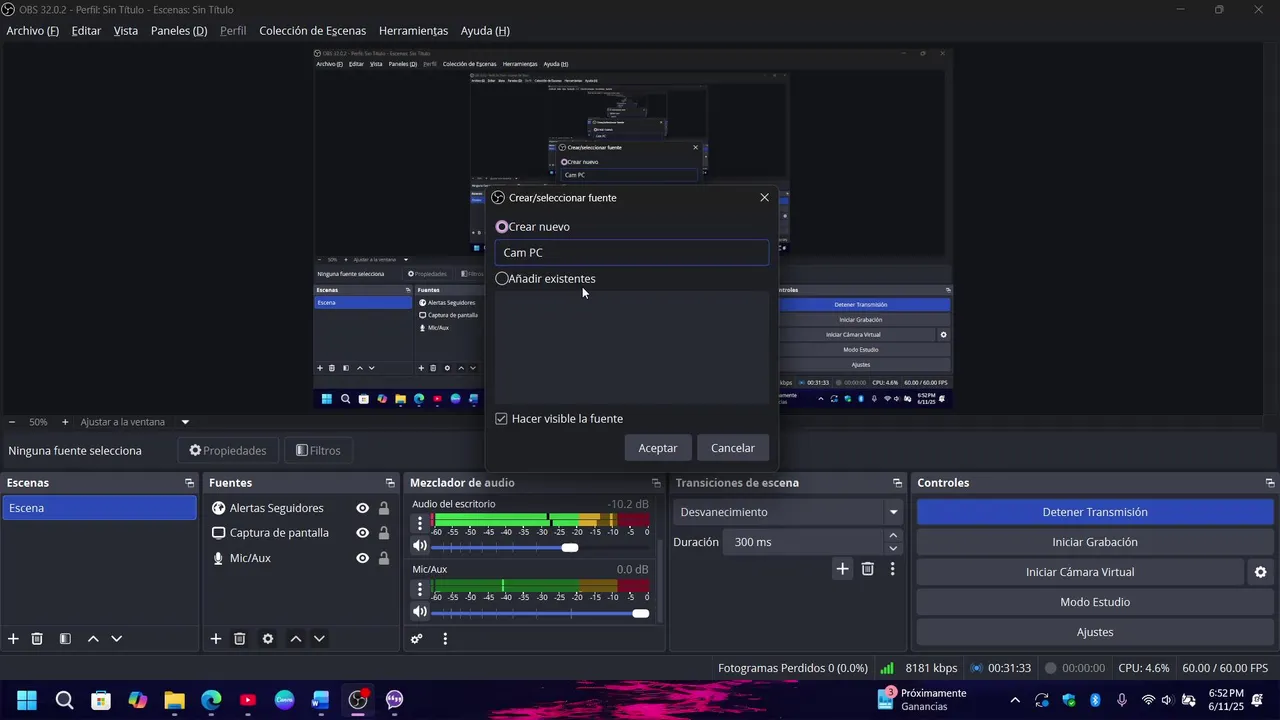
Task: Open Audio del escritorio three-dot options
Action: click(x=420, y=521)
